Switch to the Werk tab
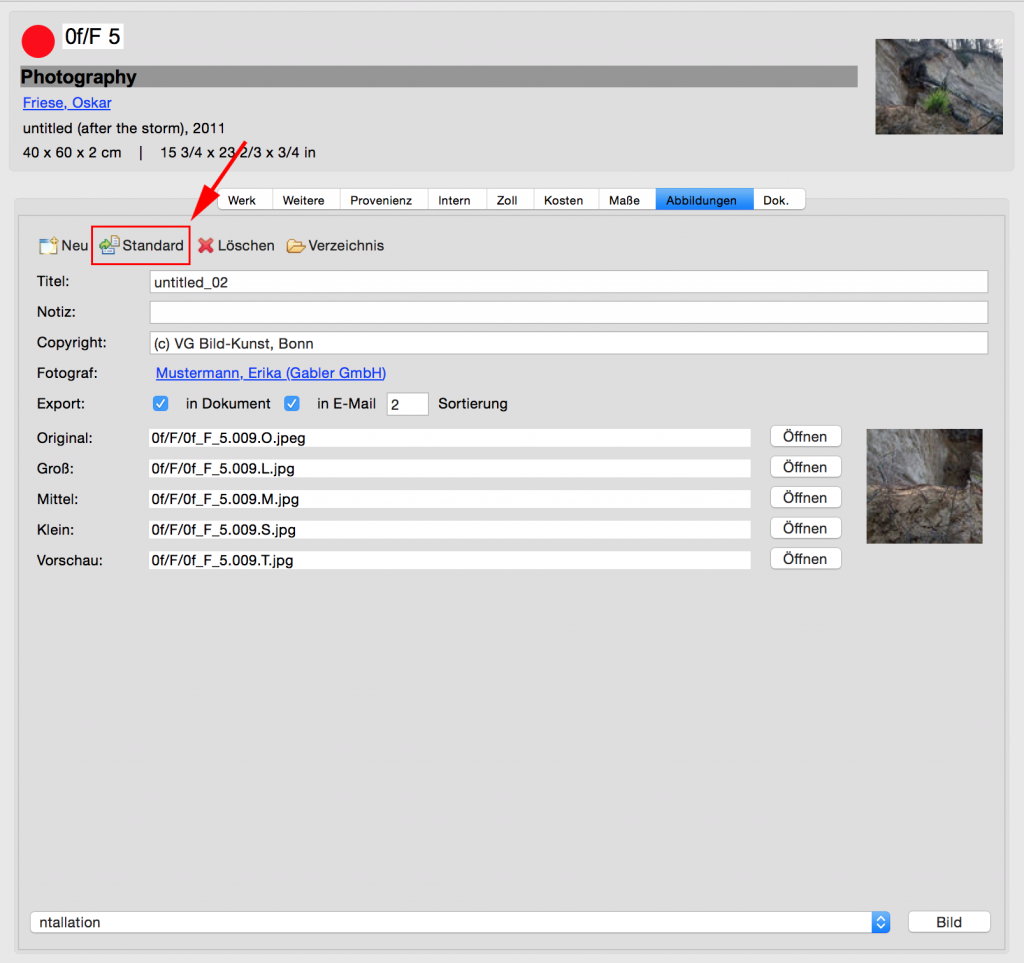 (242, 200)
